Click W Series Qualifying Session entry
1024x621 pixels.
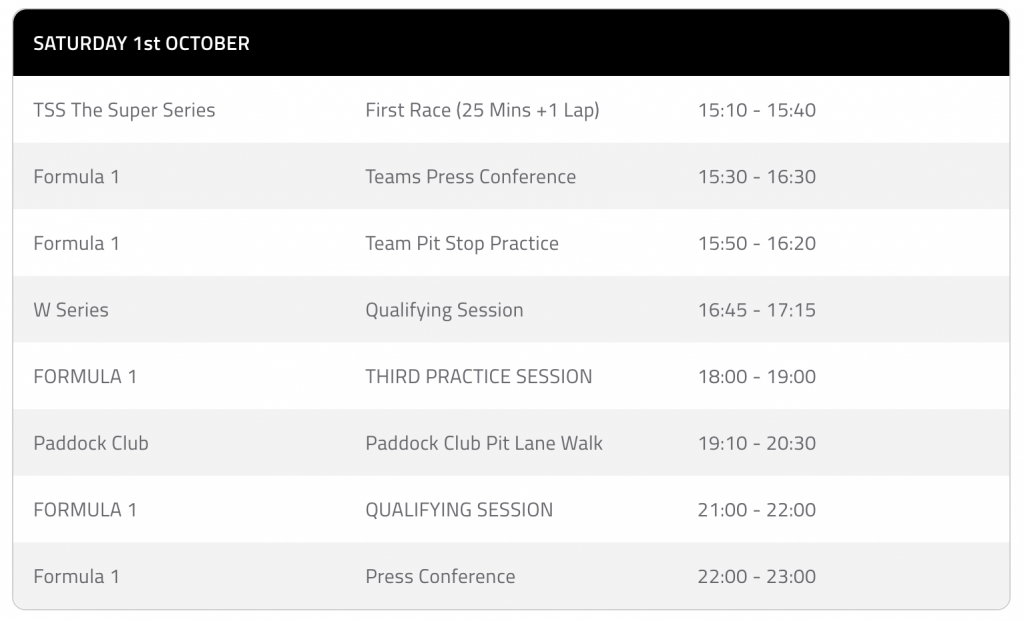(444, 310)
